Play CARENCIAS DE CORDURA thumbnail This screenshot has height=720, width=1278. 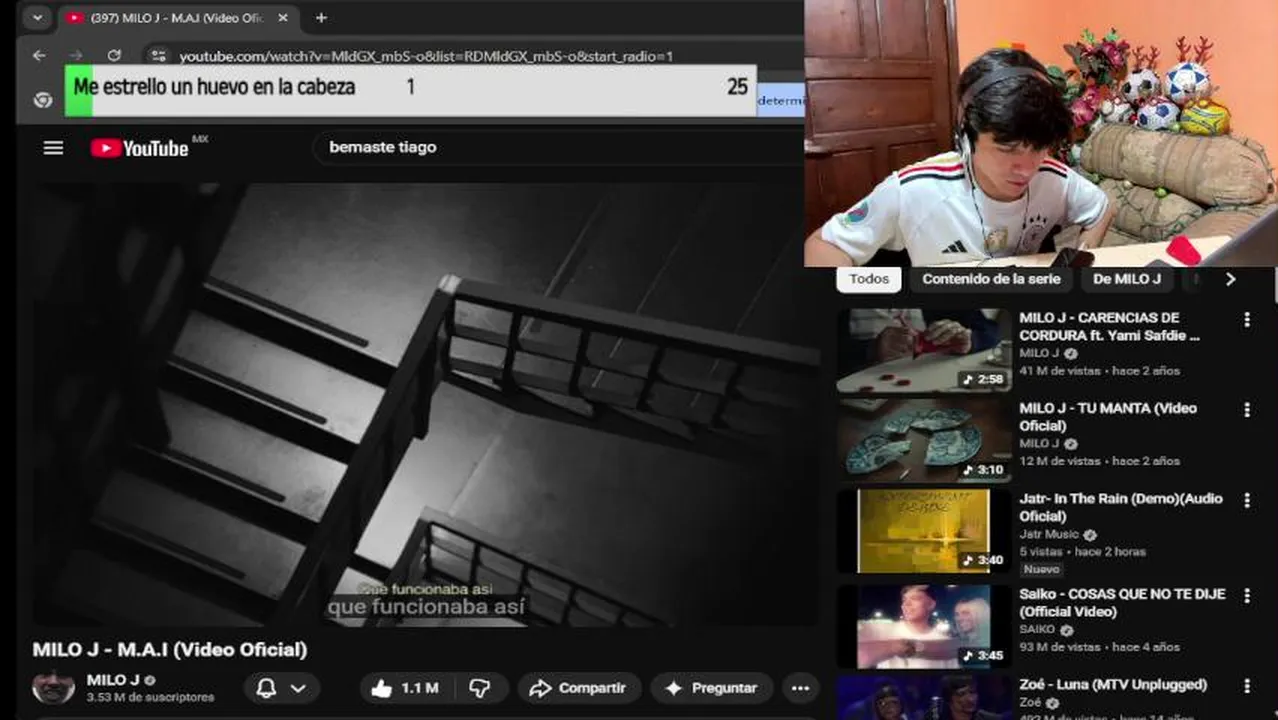[x=924, y=350]
